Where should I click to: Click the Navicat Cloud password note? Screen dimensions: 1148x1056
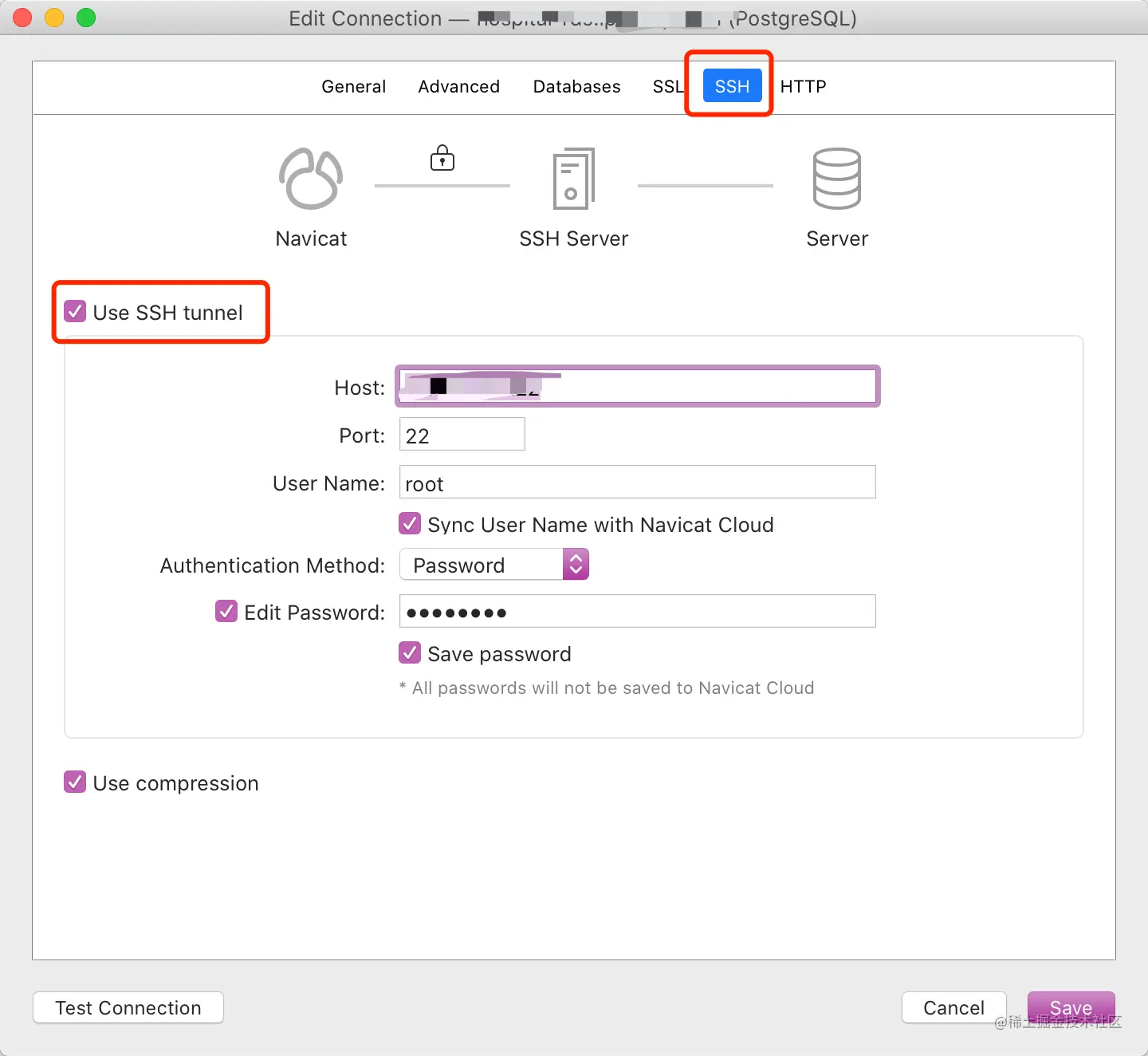coord(607,688)
